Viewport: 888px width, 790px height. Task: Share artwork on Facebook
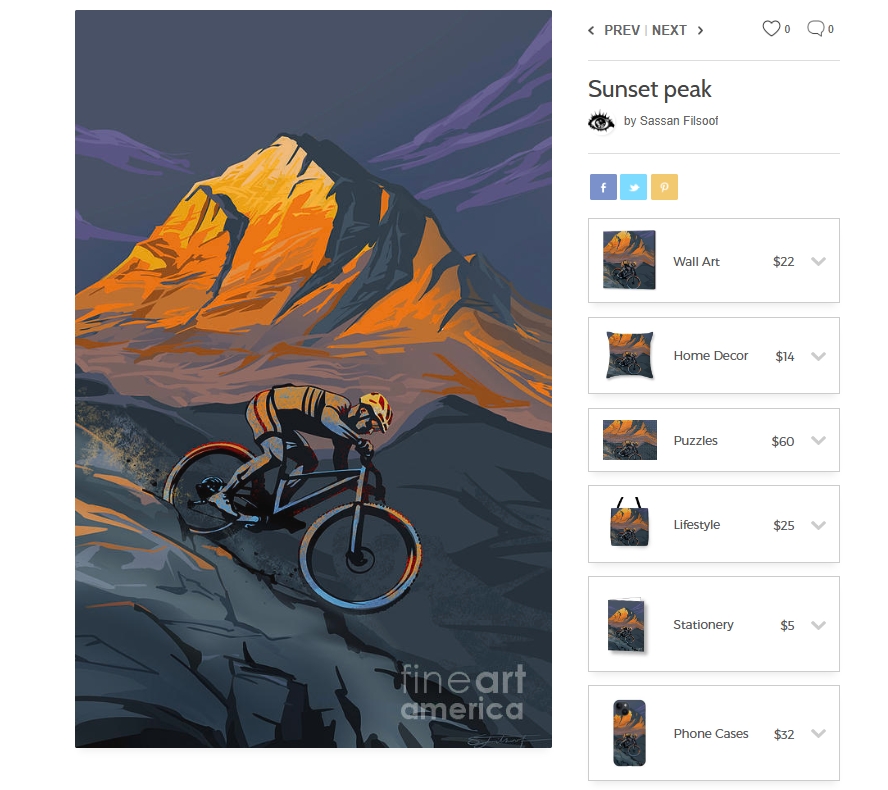click(x=603, y=187)
